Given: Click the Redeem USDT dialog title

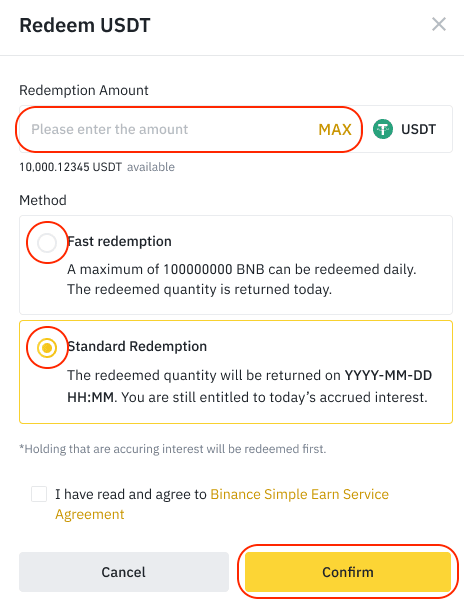Looking at the screenshot, I should [x=85, y=25].
